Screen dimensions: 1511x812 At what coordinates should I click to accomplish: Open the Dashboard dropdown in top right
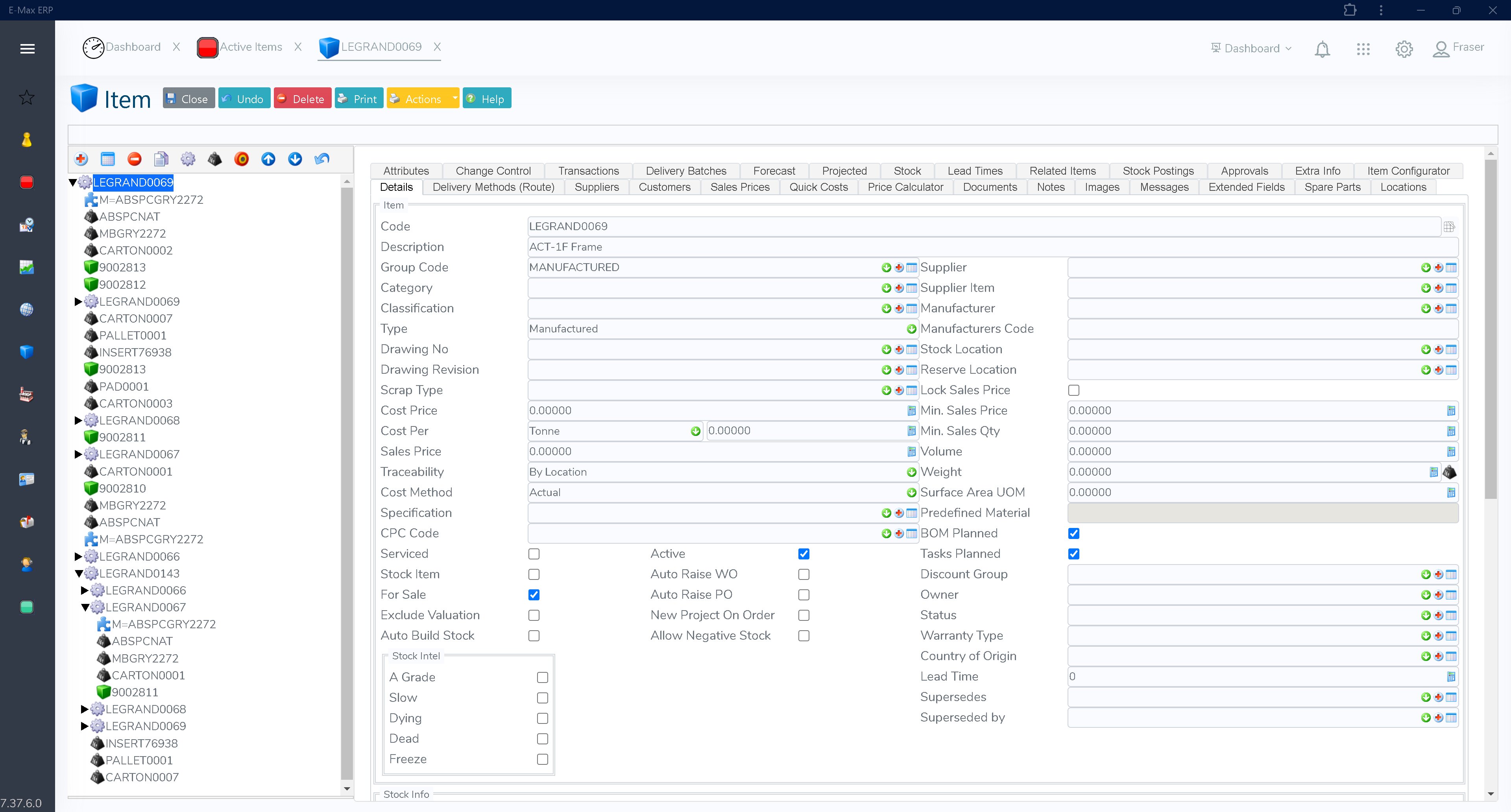(1251, 49)
